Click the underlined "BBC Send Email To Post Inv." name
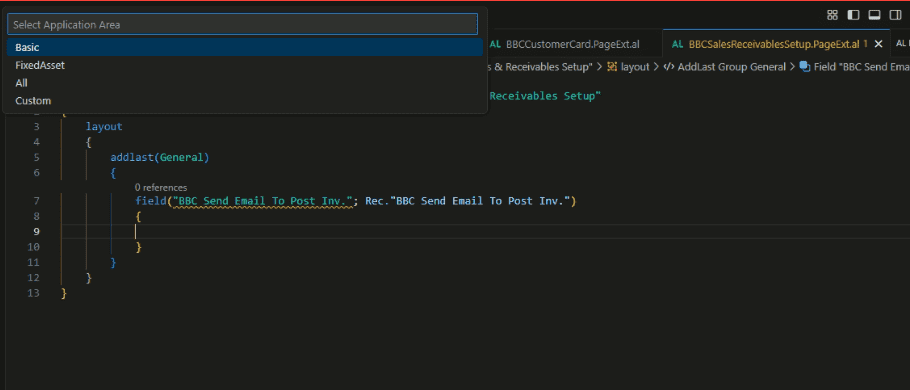910x390 pixels. (x=264, y=201)
